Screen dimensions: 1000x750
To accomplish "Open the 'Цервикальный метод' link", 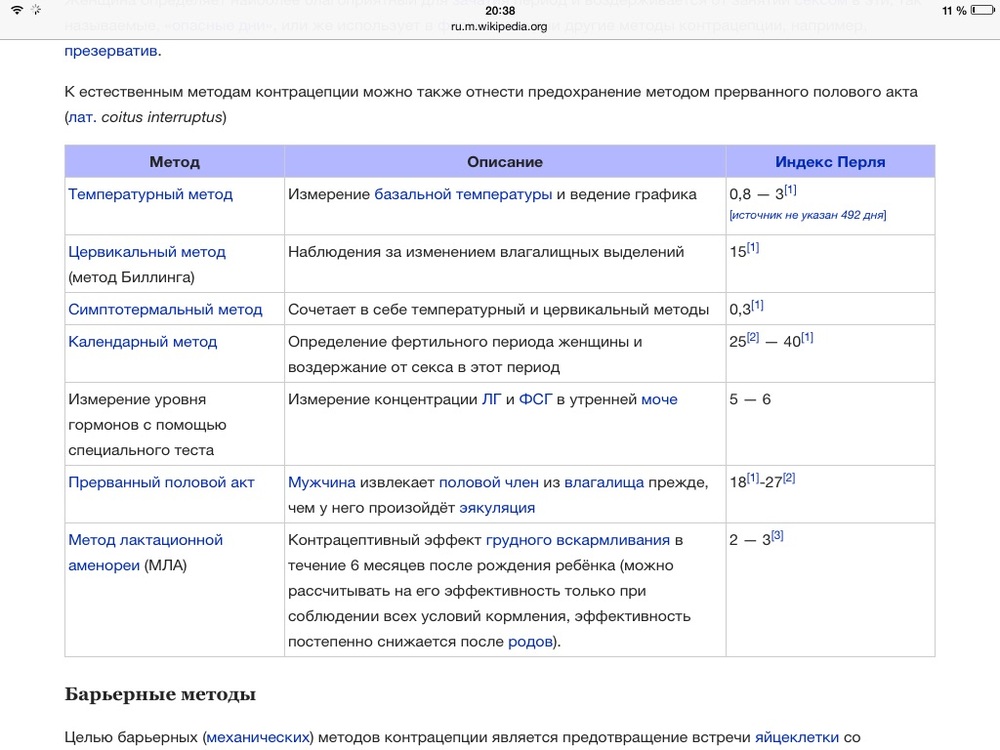I will point(147,252).
